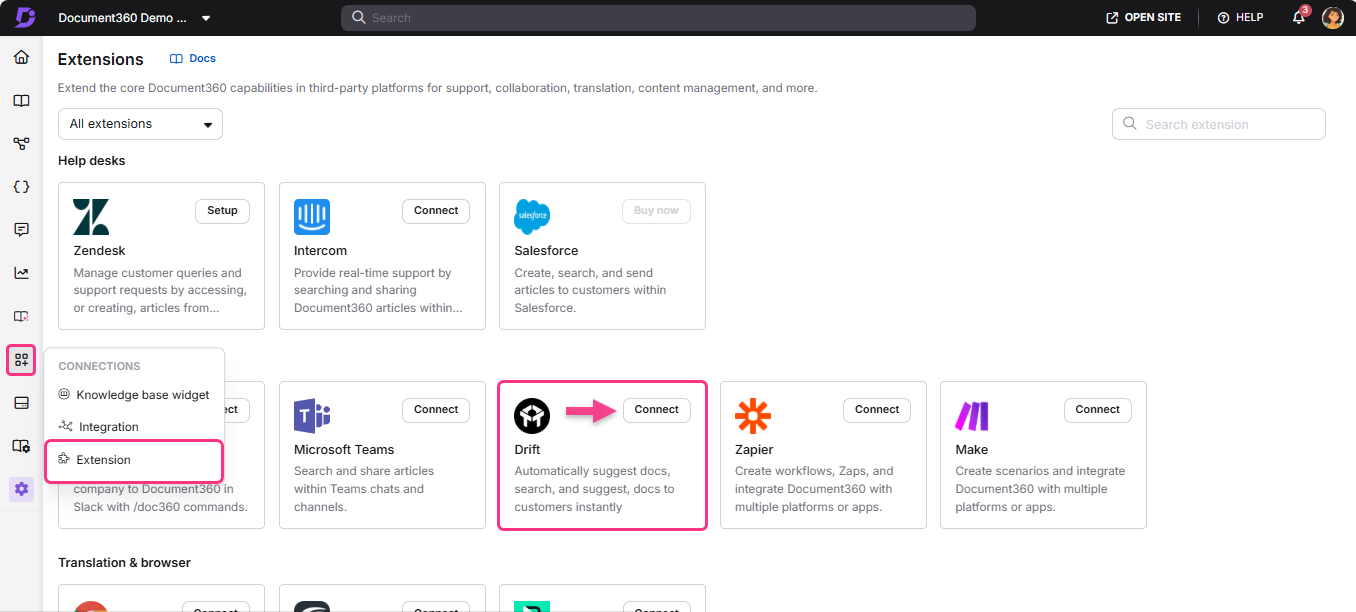
Task: Click the Search extension input field
Action: pos(1218,123)
